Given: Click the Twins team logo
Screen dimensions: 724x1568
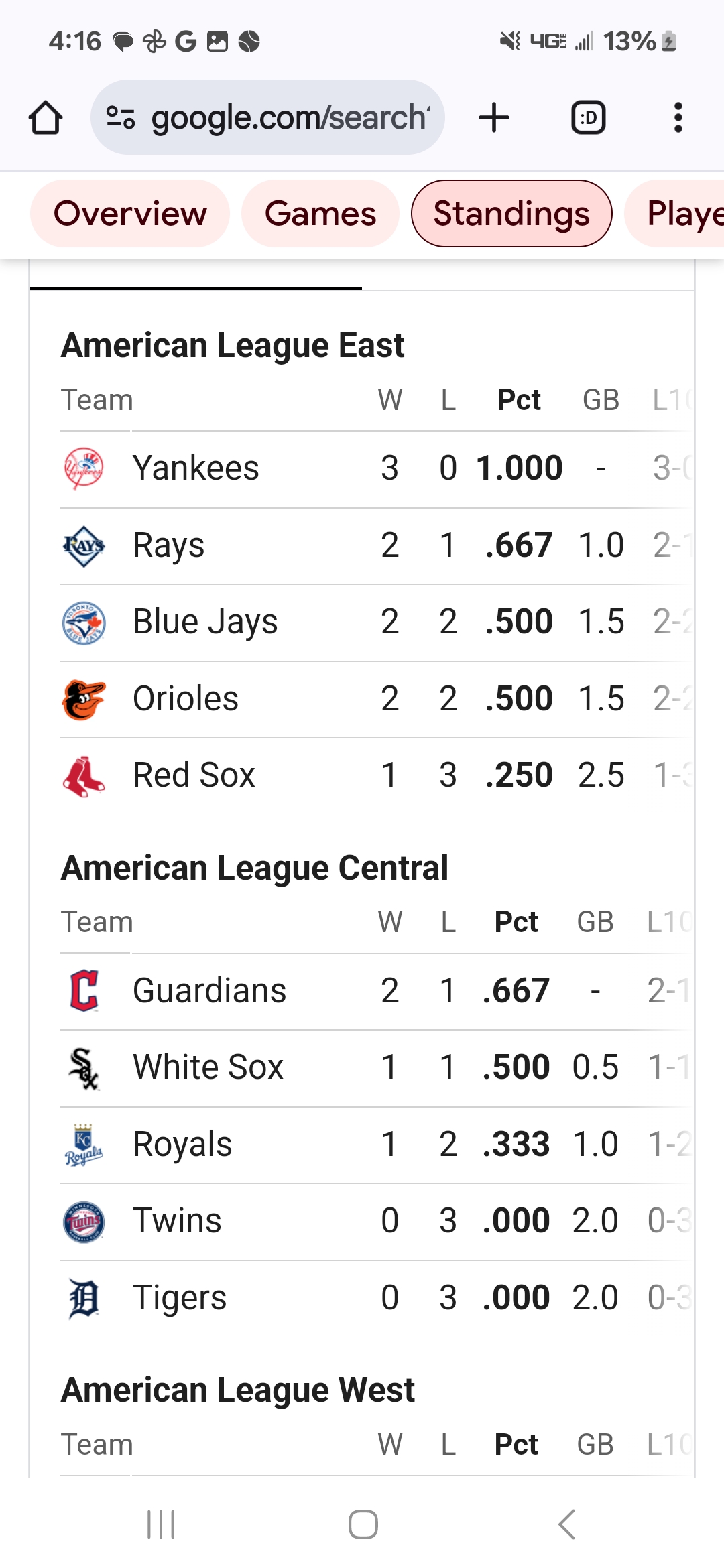Looking at the screenshot, I should coord(84,1221).
